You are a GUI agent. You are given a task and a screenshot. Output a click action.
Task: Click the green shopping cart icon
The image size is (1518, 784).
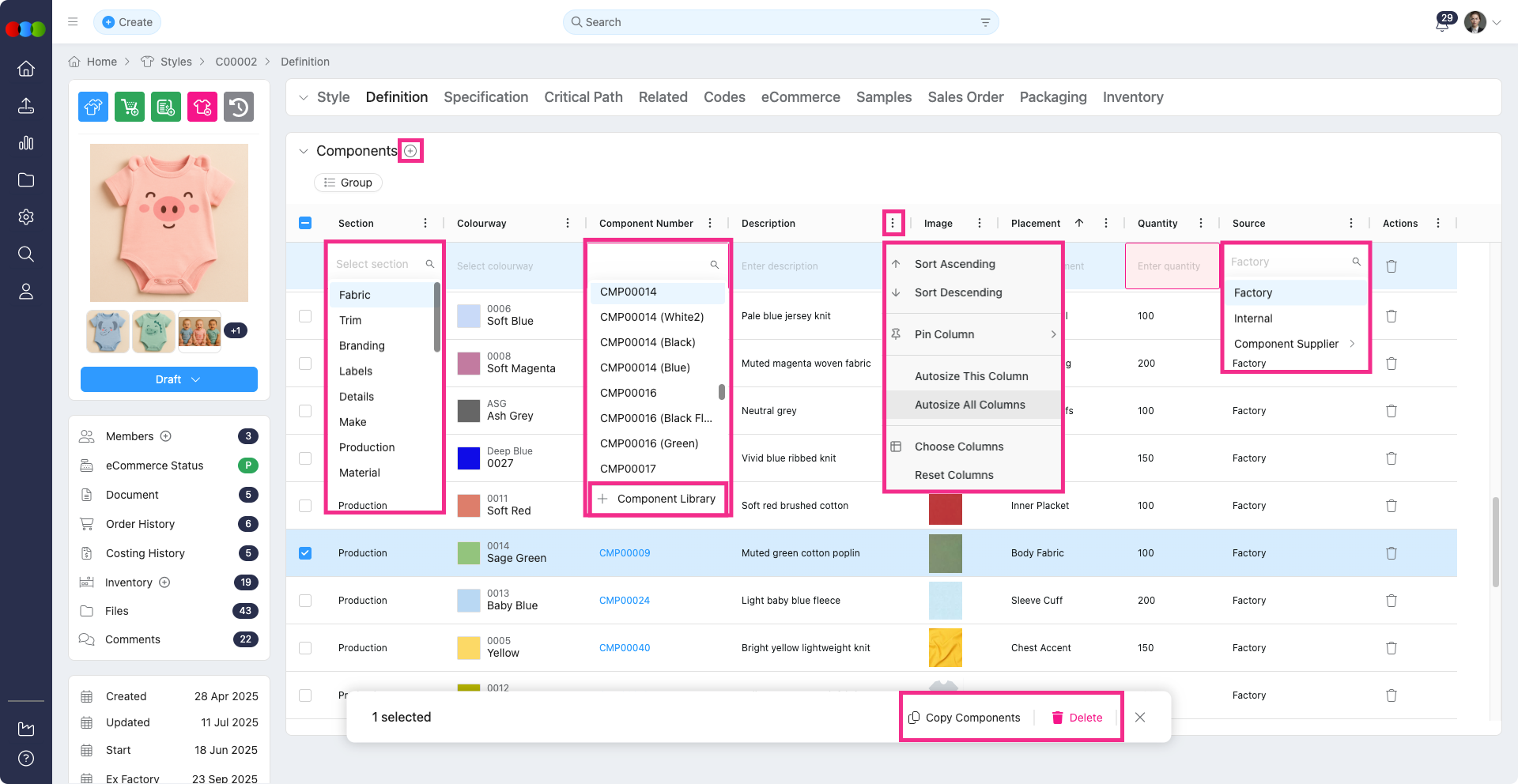(x=130, y=107)
